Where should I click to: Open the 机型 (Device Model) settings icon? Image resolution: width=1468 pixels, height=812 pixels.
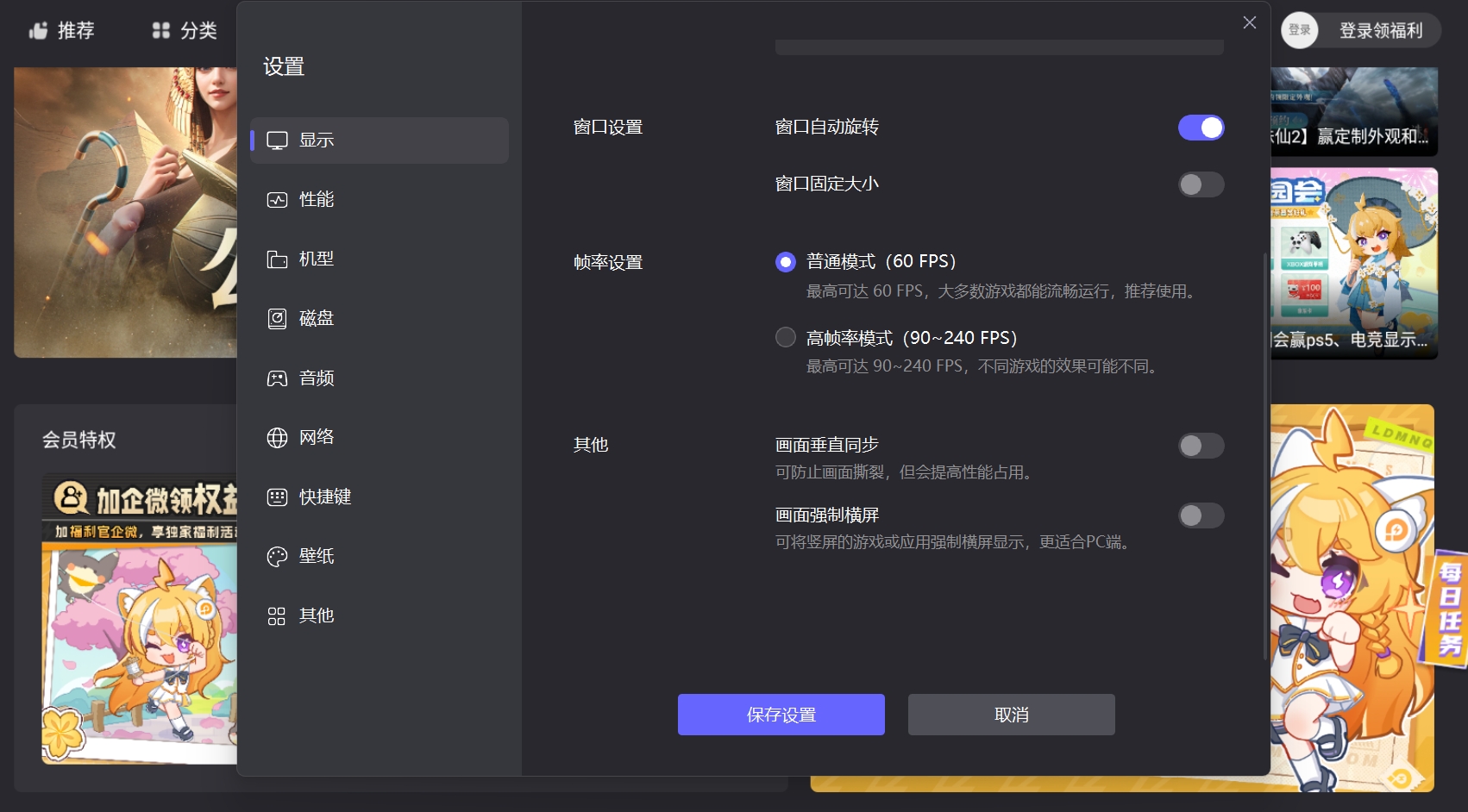277,258
